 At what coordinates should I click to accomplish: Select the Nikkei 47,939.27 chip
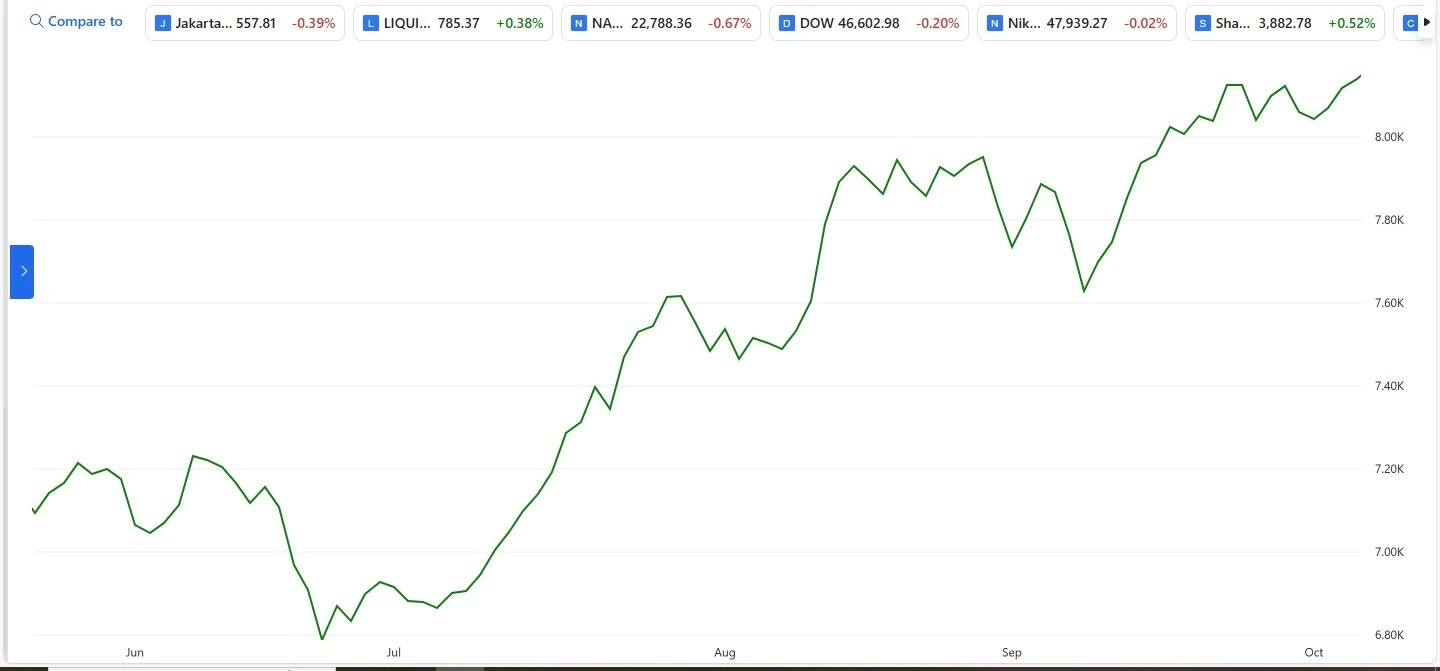(x=1076, y=23)
